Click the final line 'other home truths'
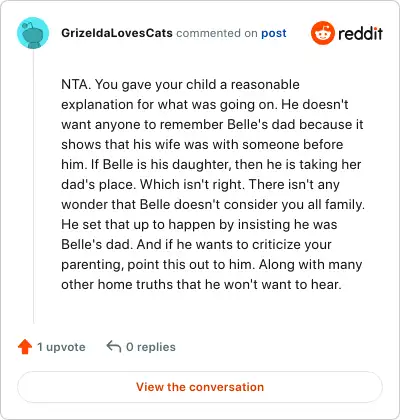This screenshot has height=420, width=400. pyautogui.click(x=201, y=284)
